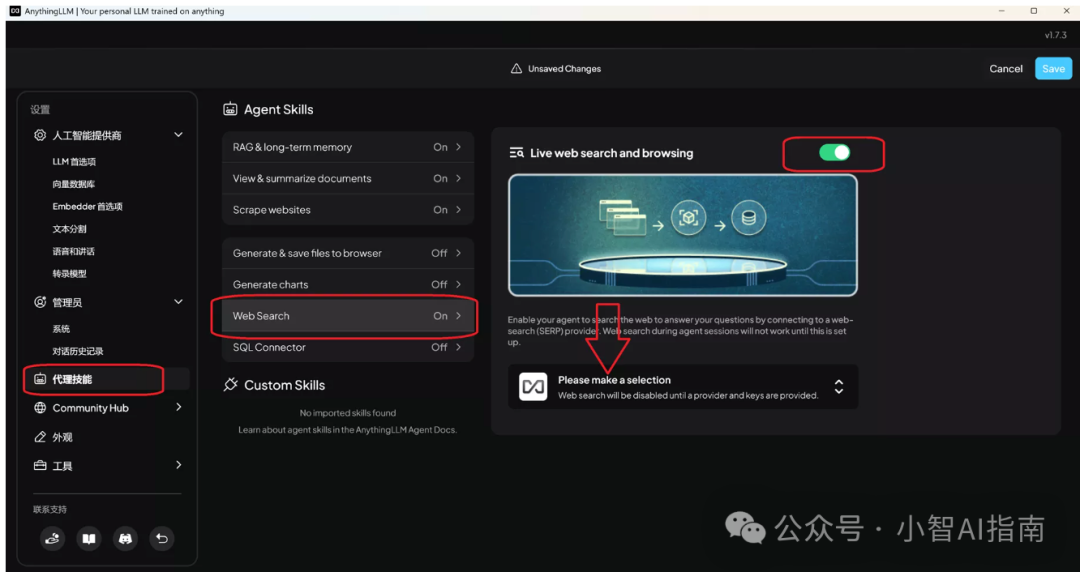Minimize the AnythingLLM window
1080x572 pixels.
[x=999, y=11]
